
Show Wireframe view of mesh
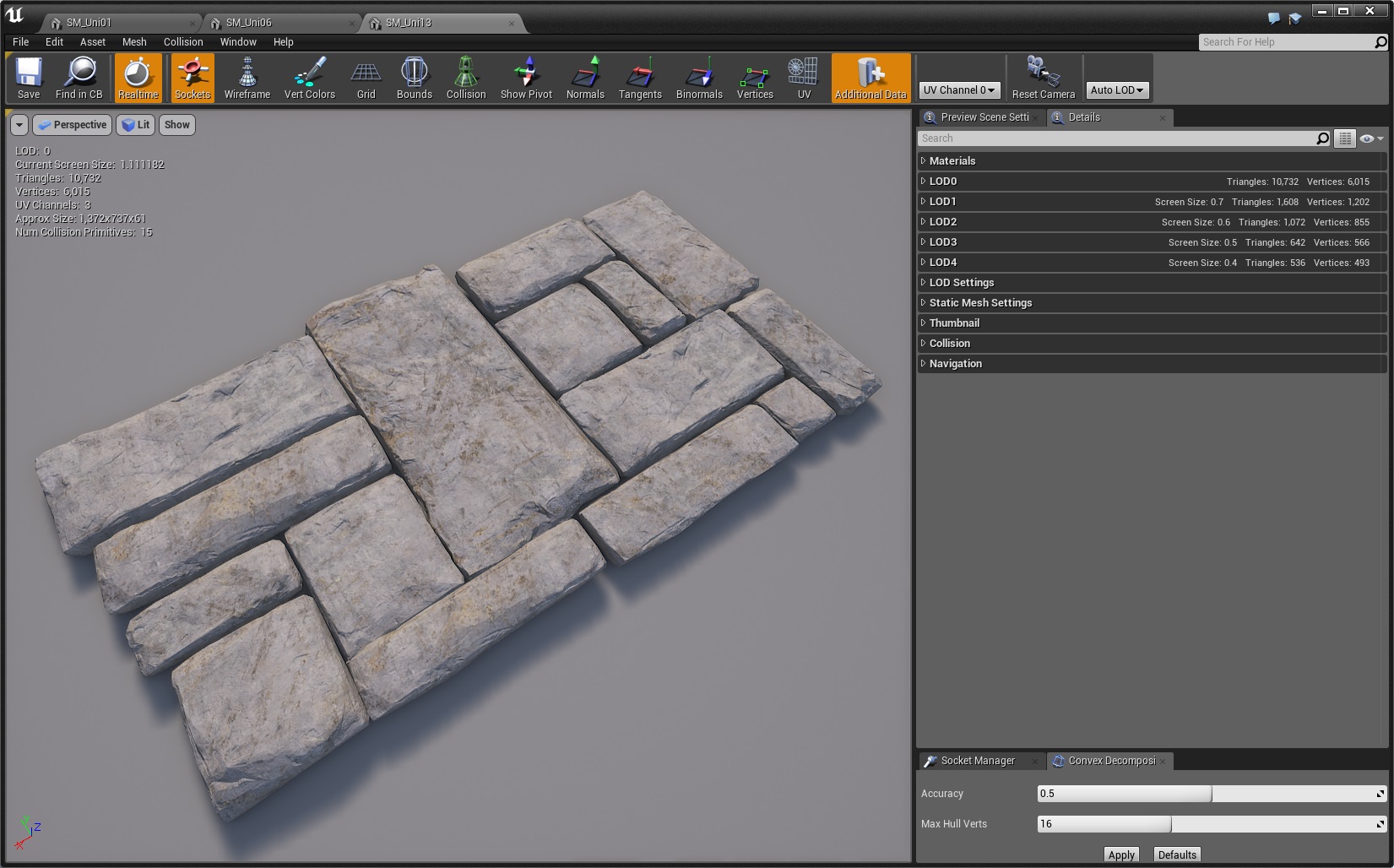tap(247, 78)
